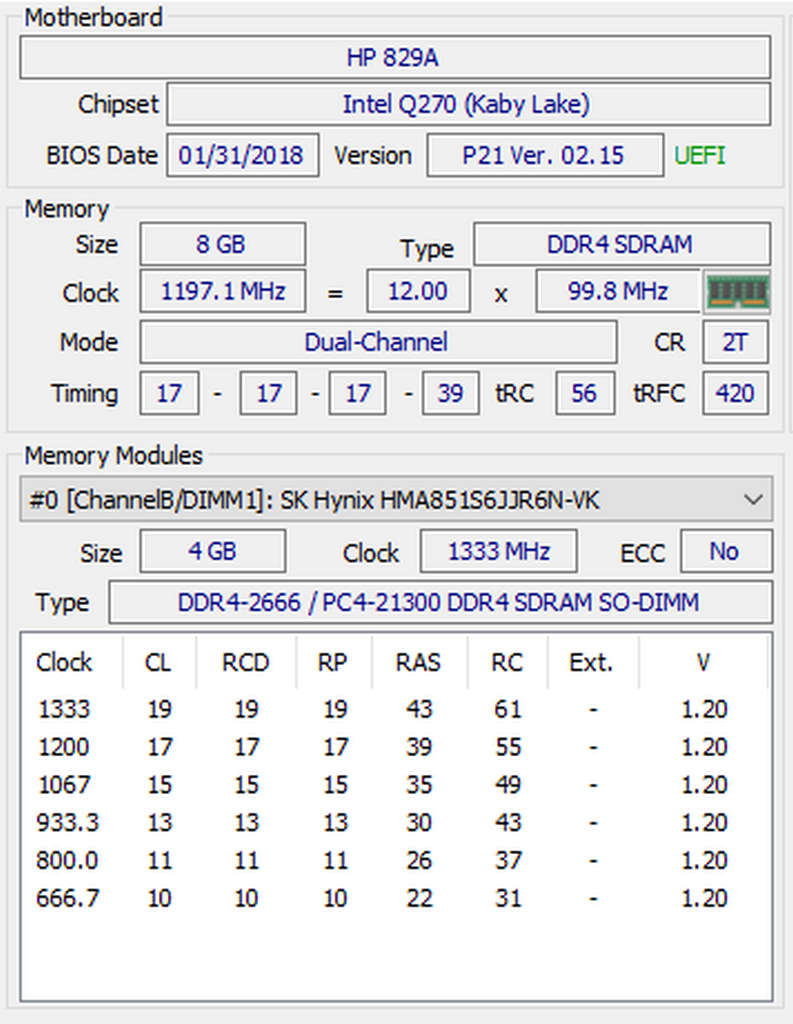
Task: Select the BIOS version P21 Ver. 02.15 field
Action: 543,155
